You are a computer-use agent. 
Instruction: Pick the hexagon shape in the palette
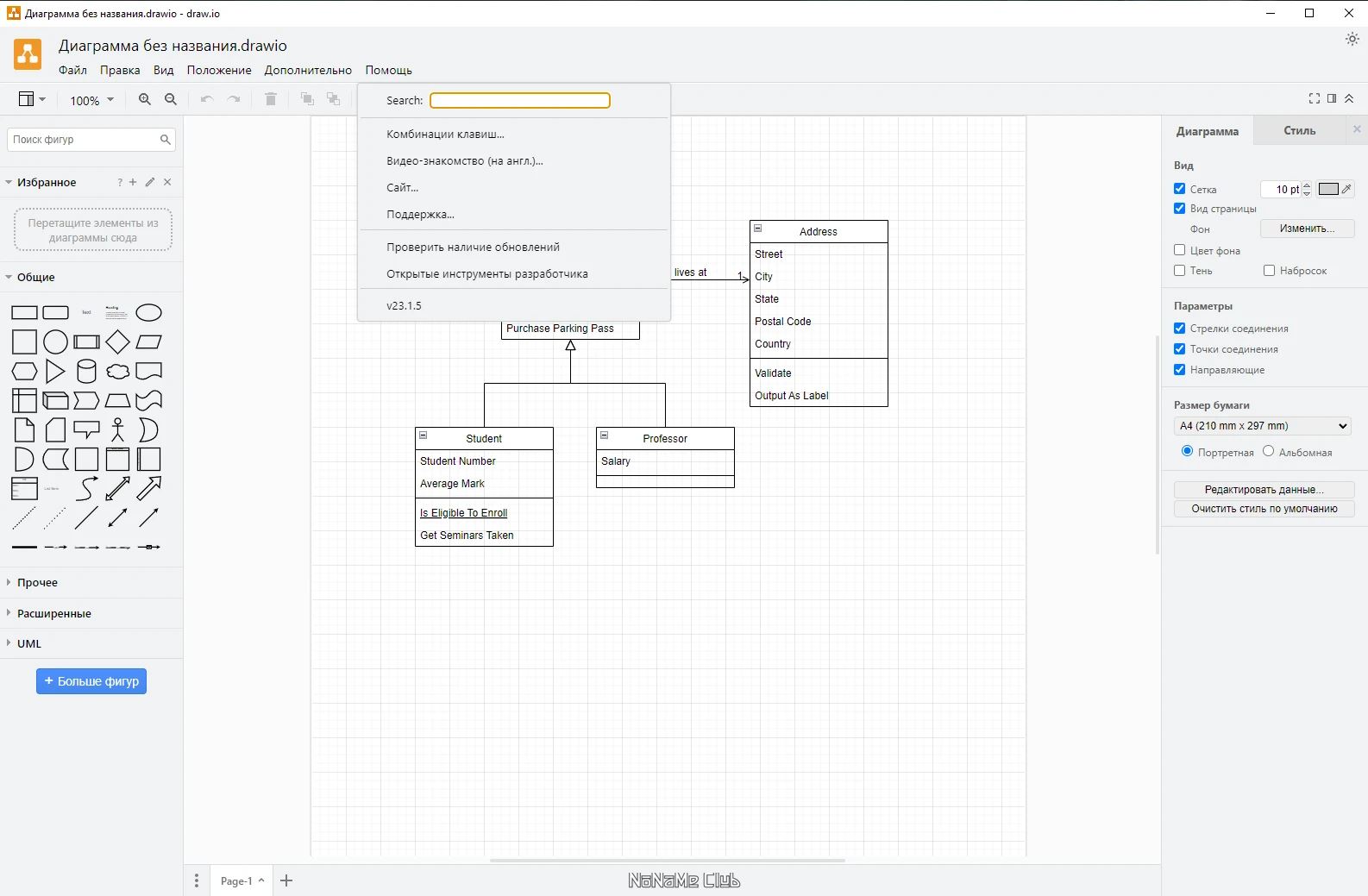(24, 372)
